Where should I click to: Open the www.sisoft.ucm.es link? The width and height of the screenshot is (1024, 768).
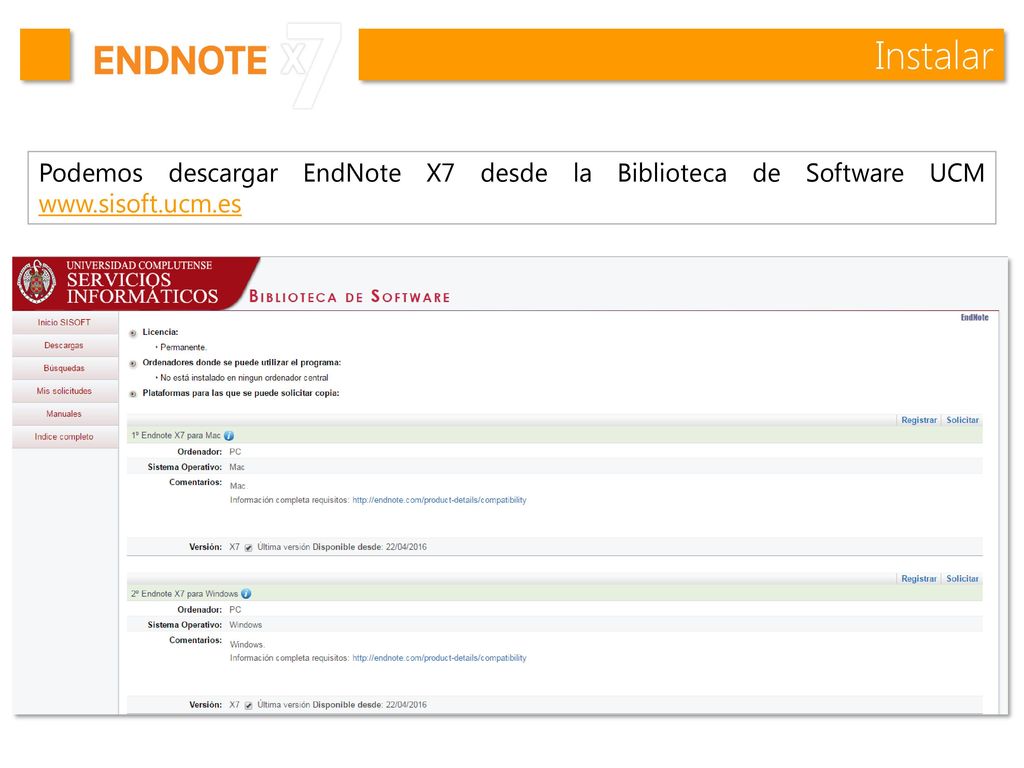140,204
